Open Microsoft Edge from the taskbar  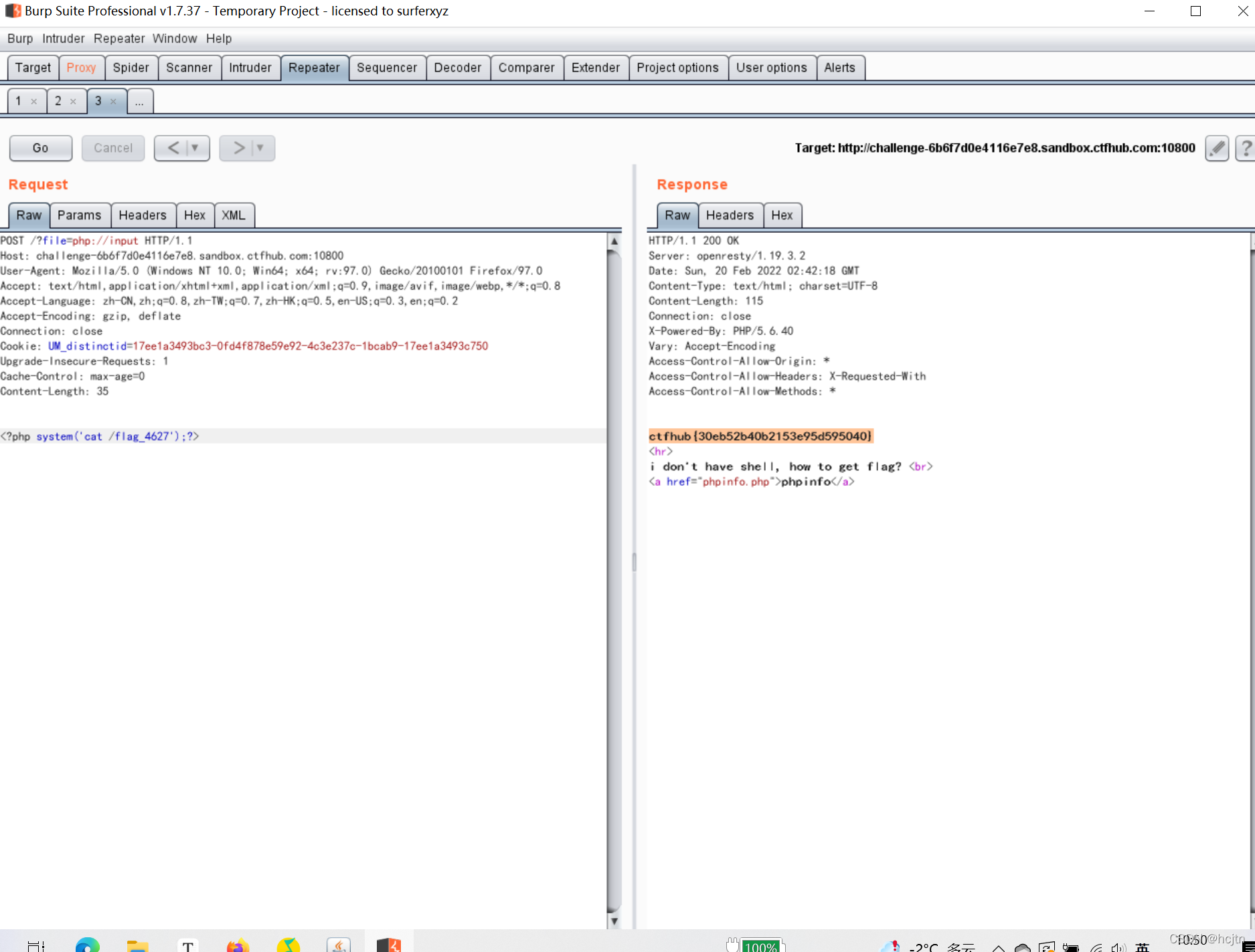point(88,944)
